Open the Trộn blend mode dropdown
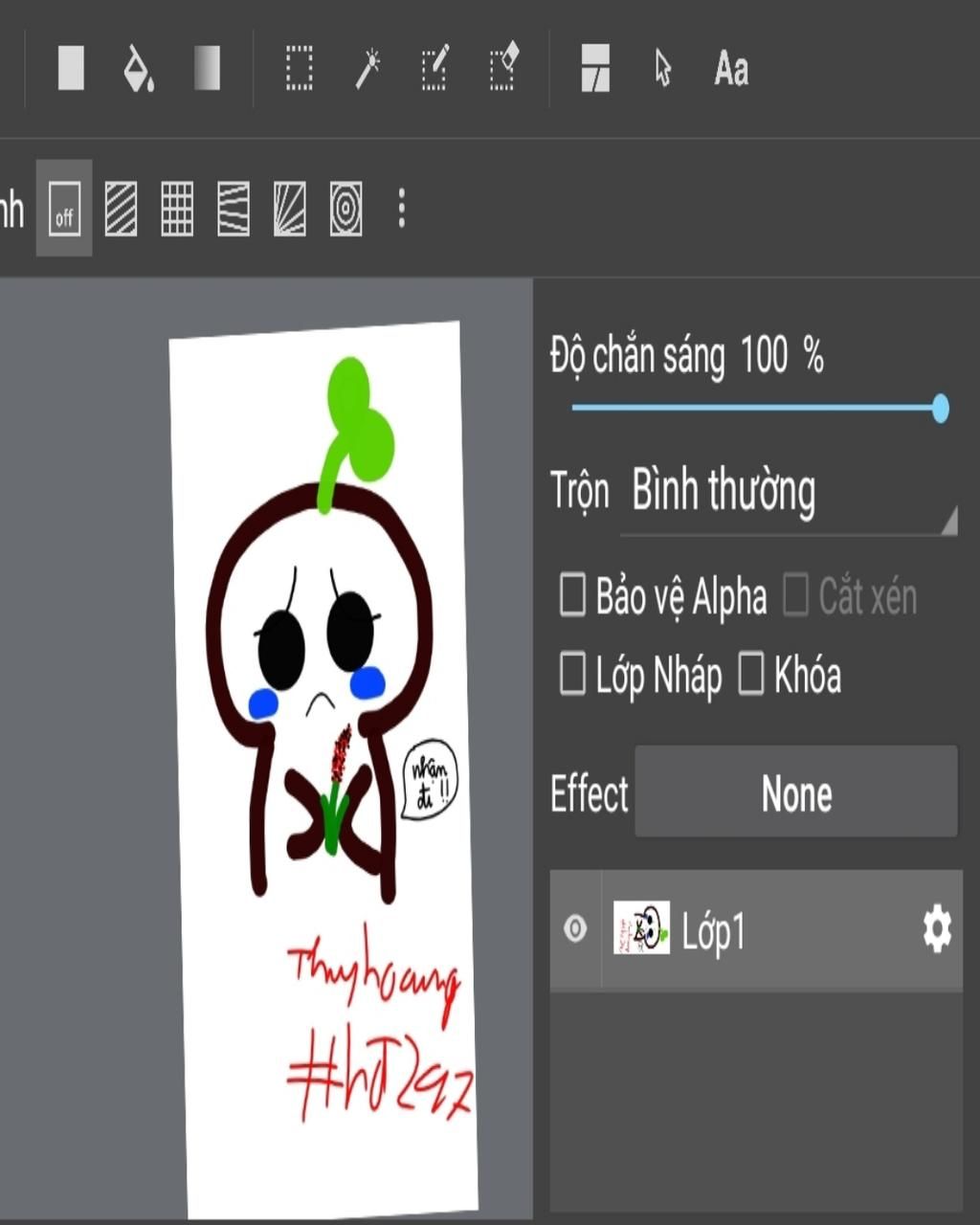 point(790,493)
